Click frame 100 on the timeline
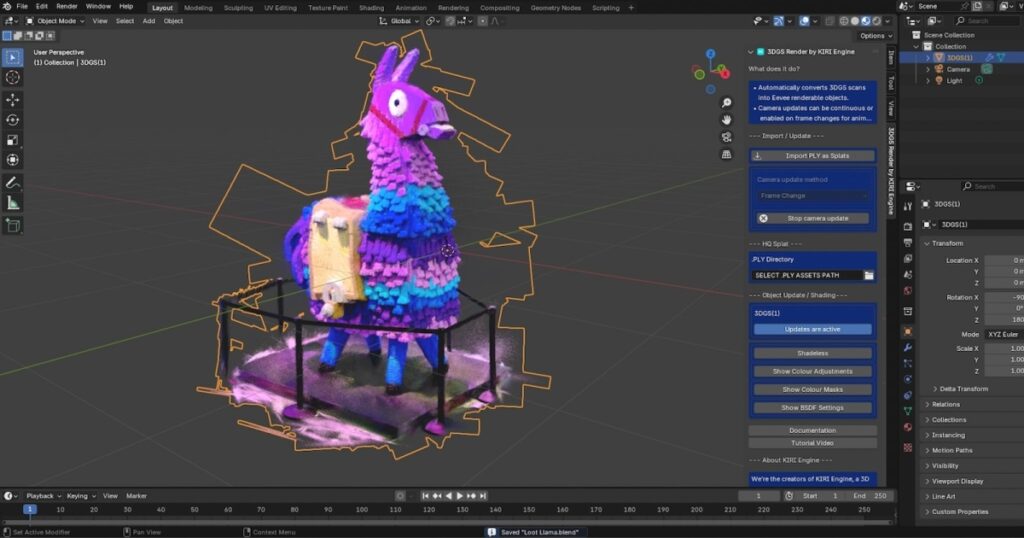This screenshot has width=1024, height=538. 362,510
